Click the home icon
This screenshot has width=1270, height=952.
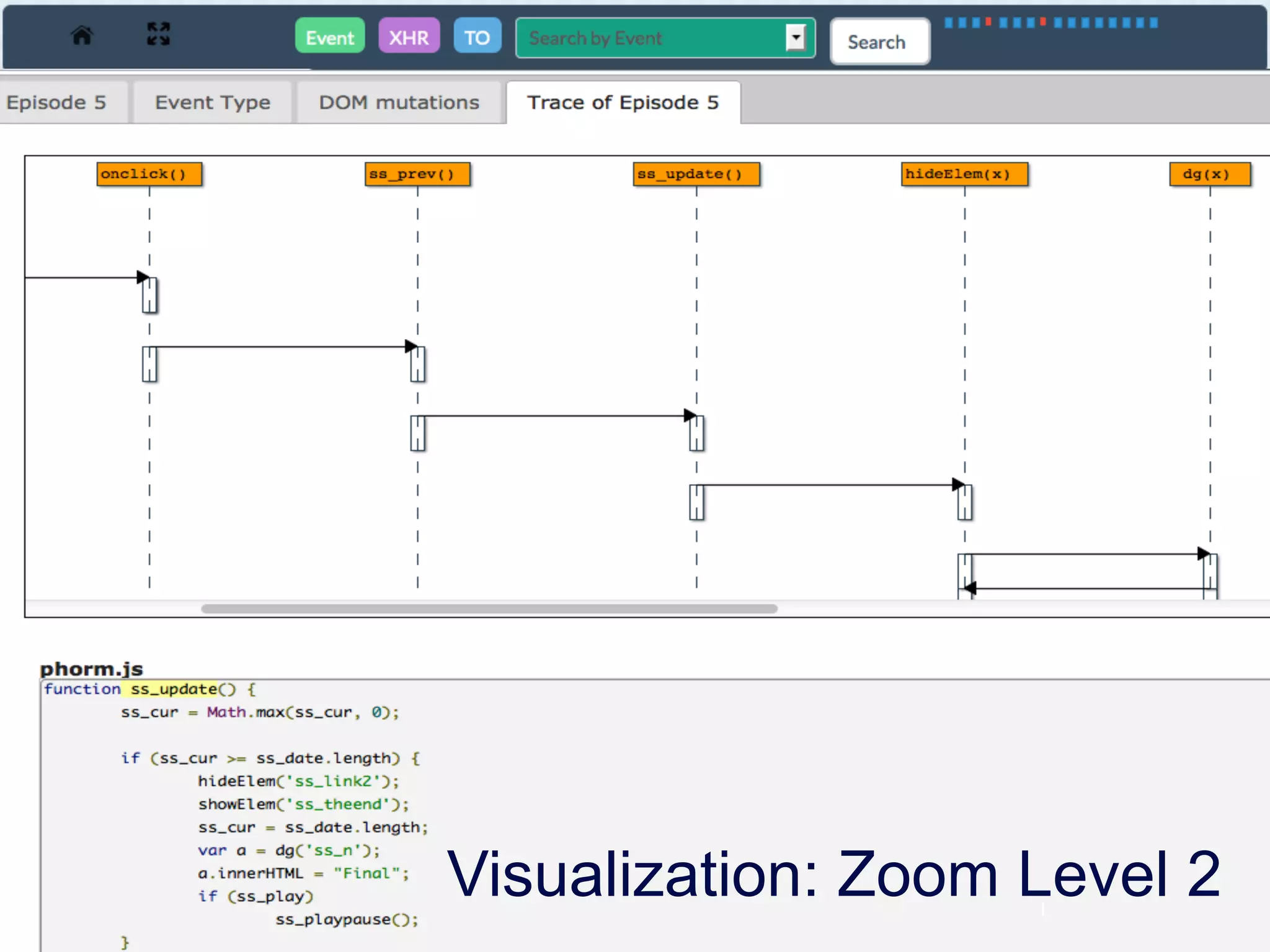[82, 35]
